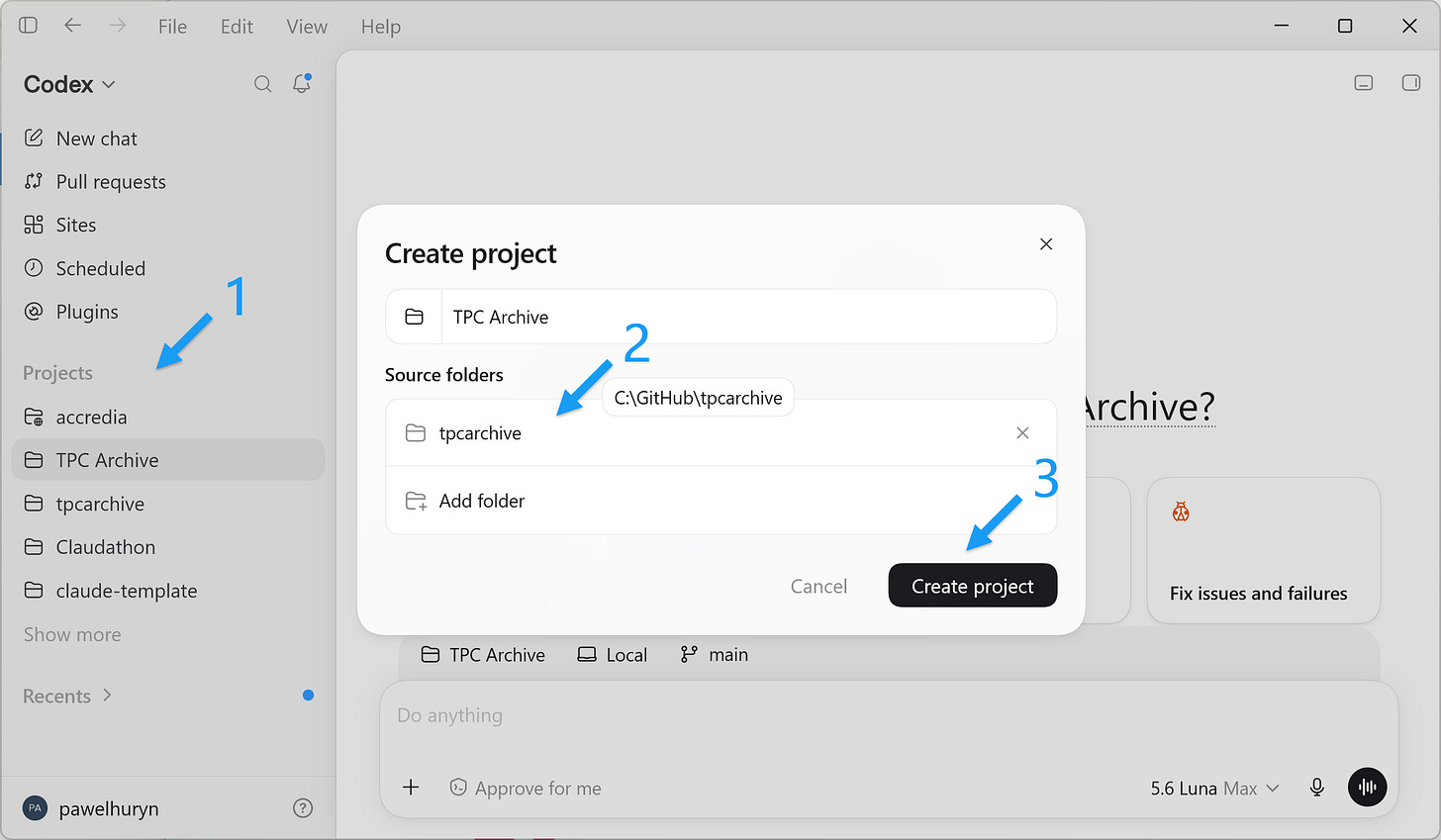Expand the Codex dropdown
1441x840 pixels.
[69, 84]
